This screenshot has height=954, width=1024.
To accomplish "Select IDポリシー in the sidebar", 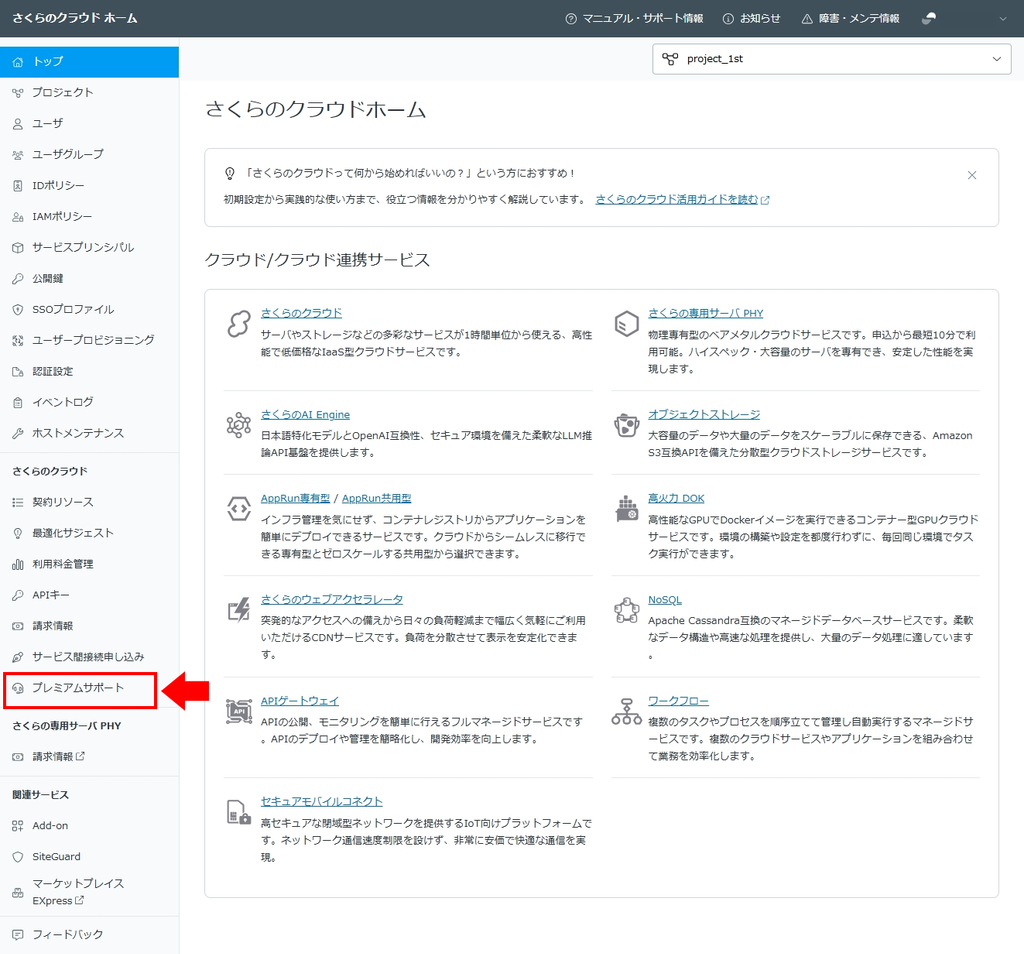I will [89, 185].
